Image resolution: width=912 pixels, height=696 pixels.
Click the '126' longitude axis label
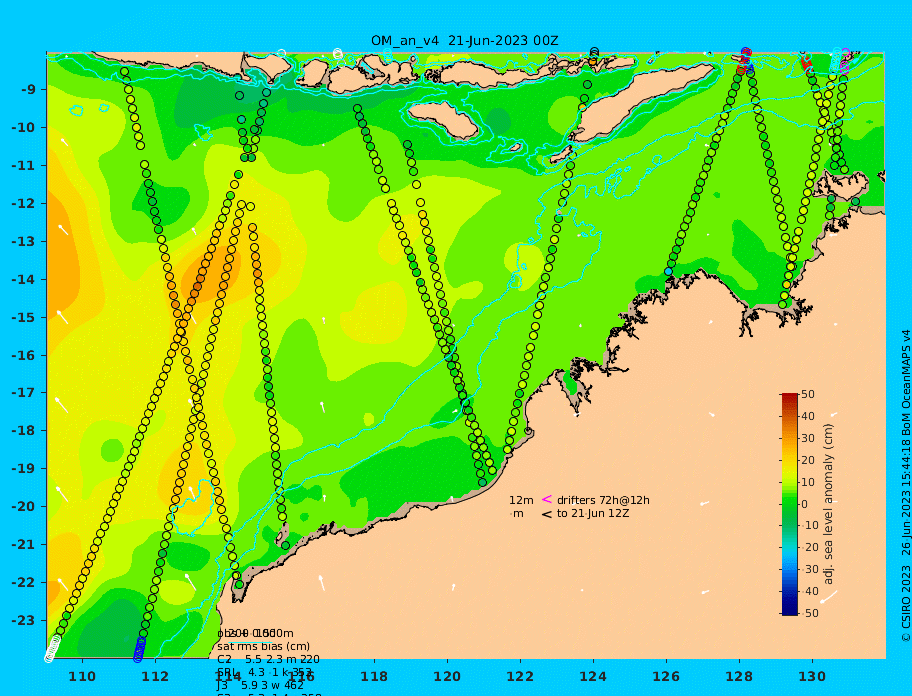coord(666,676)
